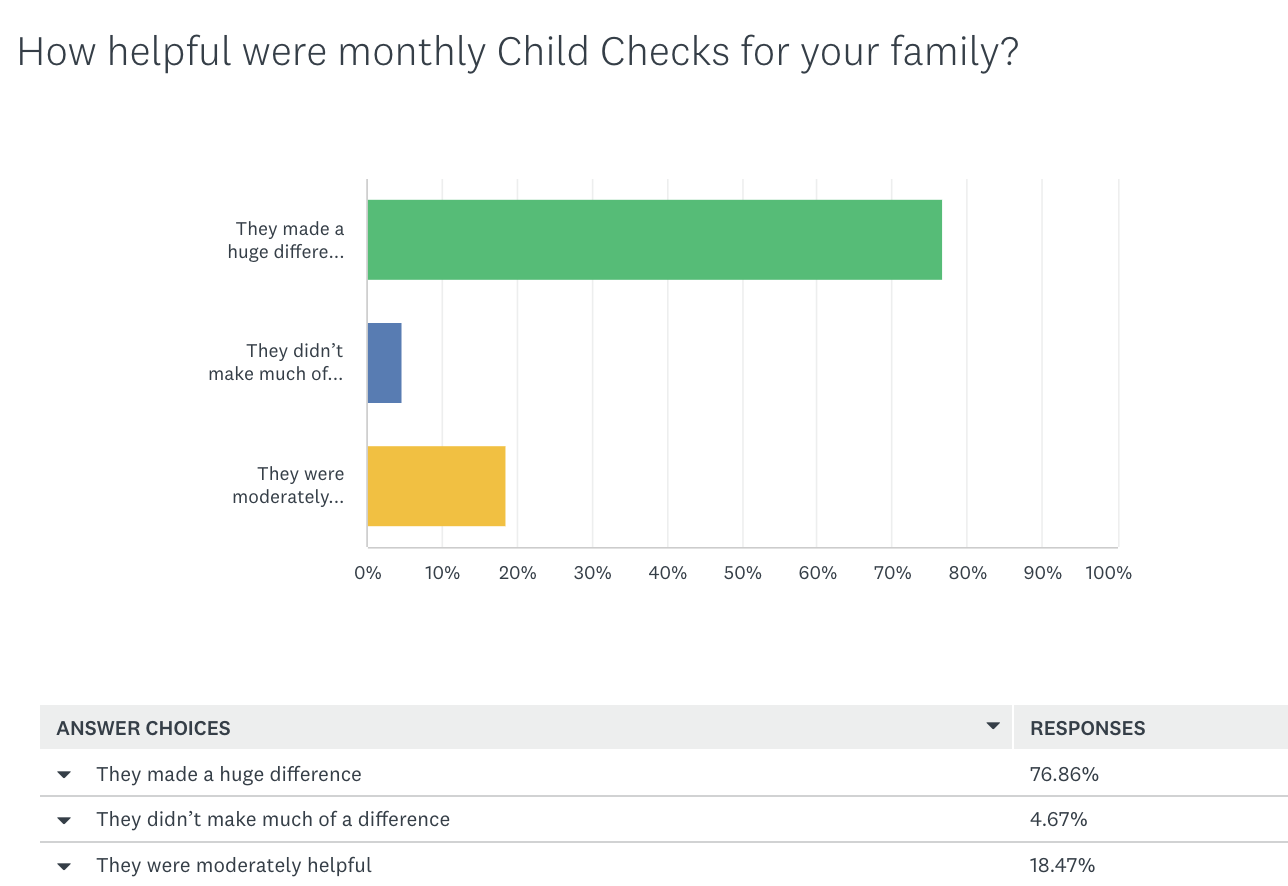Click the yellow 'moderately helpful' bar
Viewport: 1288px width, 886px height.
(437, 486)
